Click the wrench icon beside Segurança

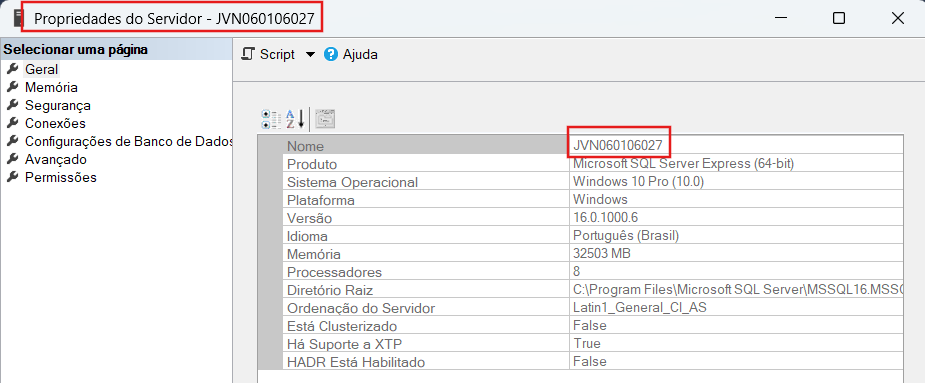pyautogui.click(x=12, y=105)
